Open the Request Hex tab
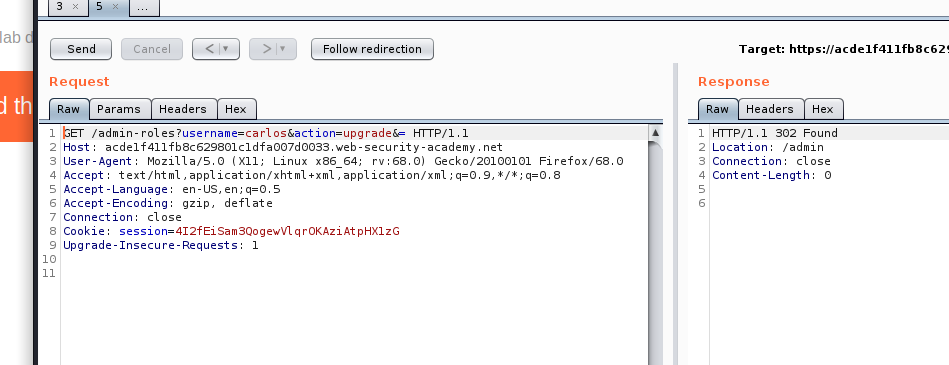Image resolution: width=949 pixels, height=365 pixels. tap(236, 109)
